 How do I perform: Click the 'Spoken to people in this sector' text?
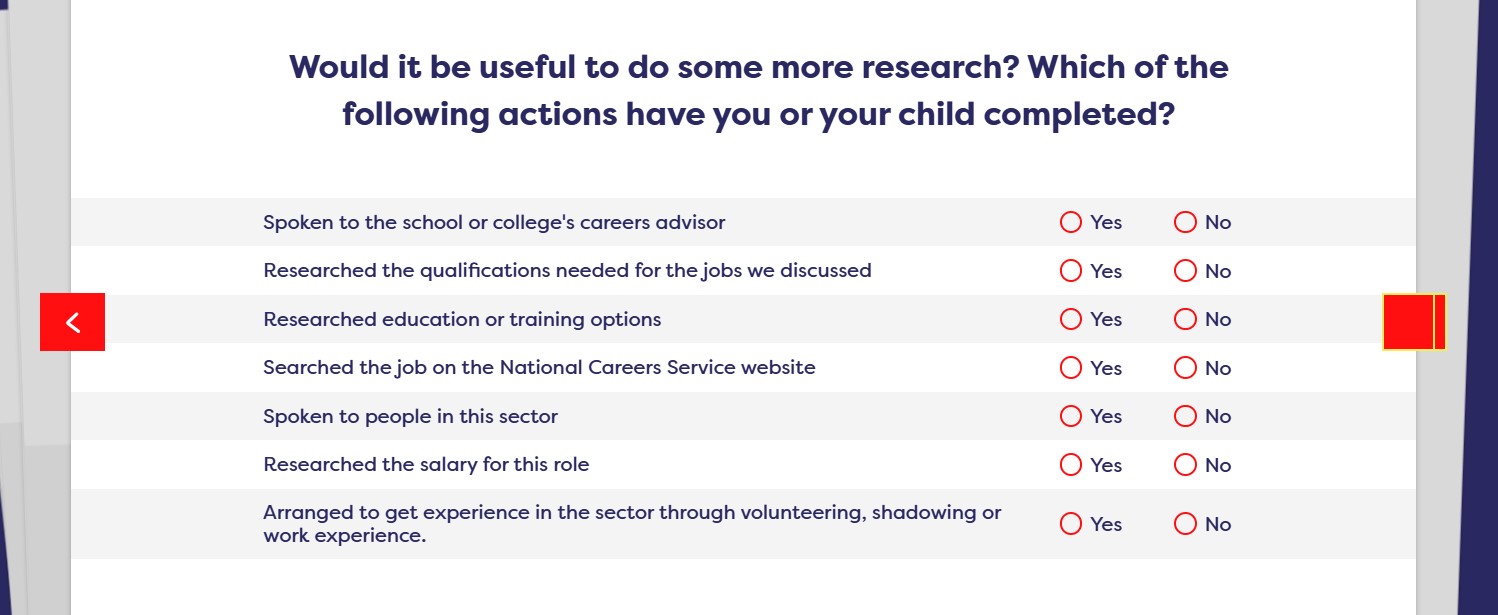pyautogui.click(x=410, y=416)
